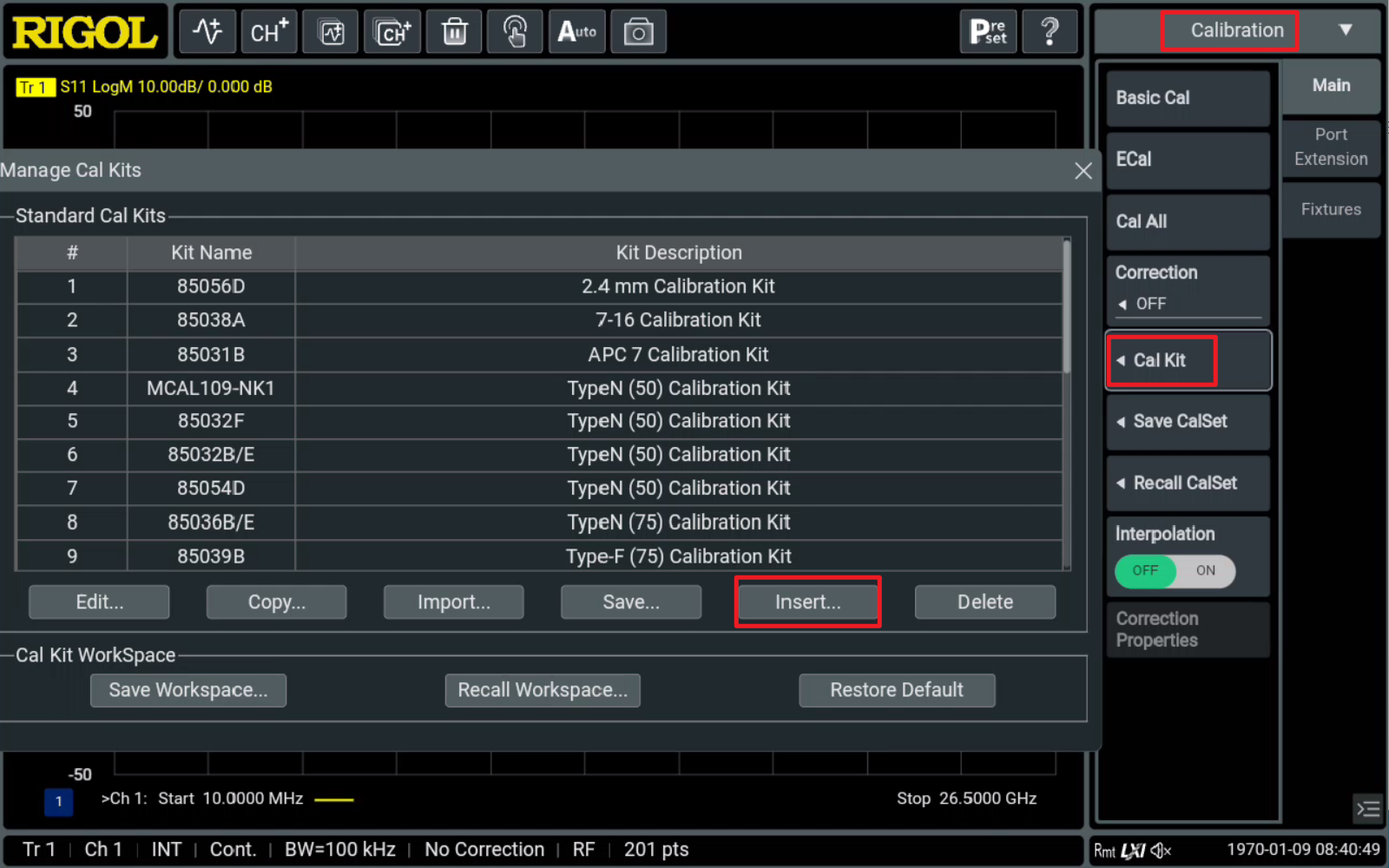Screen dimensions: 1389x868
Task: Toggle the Interpolation OFF/ON switch
Action: (1175, 570)
